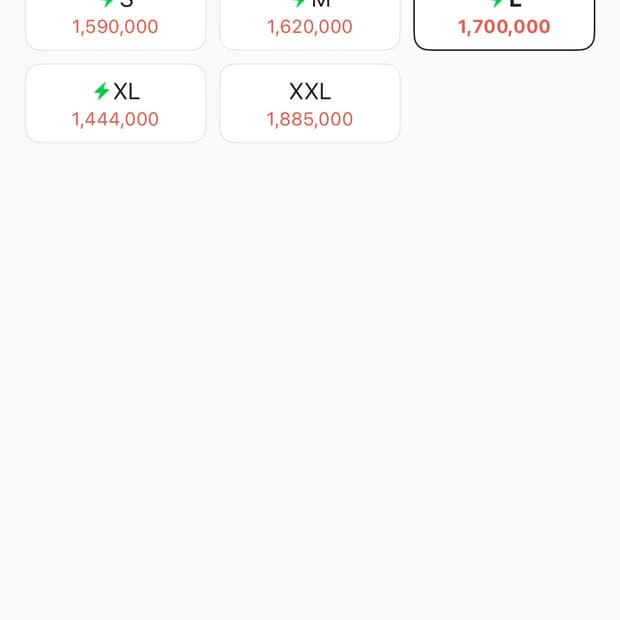Click the empty area below the size cards
Screen dimensions: 620x620
[x=310, y=380]
